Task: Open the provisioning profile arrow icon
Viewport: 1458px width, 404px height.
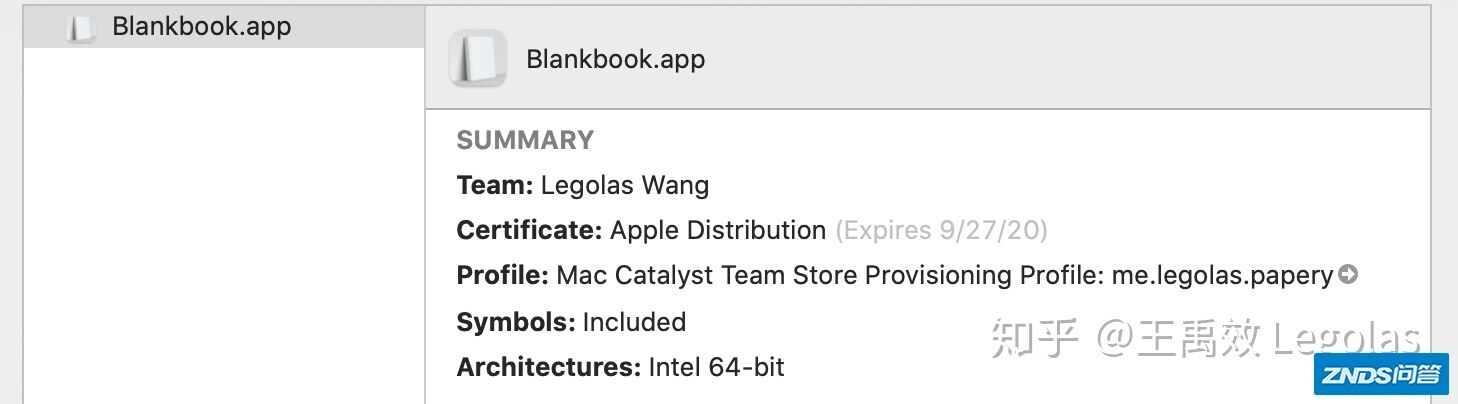Action: (1348, 274)
